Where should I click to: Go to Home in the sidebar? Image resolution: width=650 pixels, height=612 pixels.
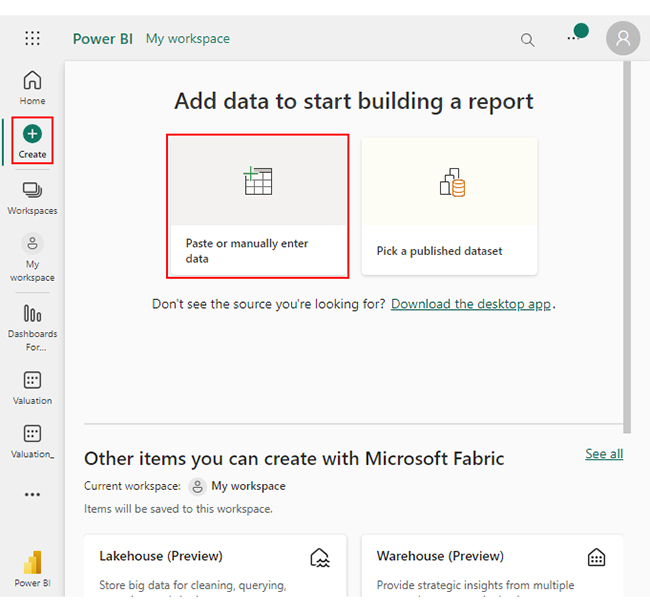(32, 87)
